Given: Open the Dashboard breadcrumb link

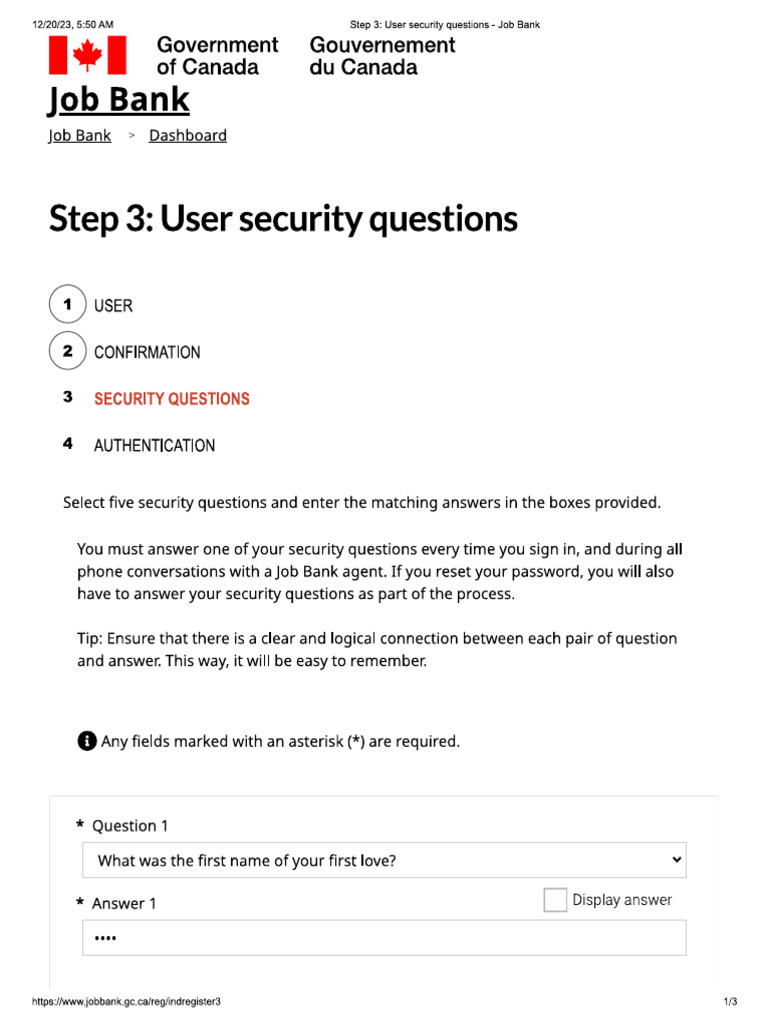Looking at the screenshot, I should pyautogui.click(x=188, y=136).
